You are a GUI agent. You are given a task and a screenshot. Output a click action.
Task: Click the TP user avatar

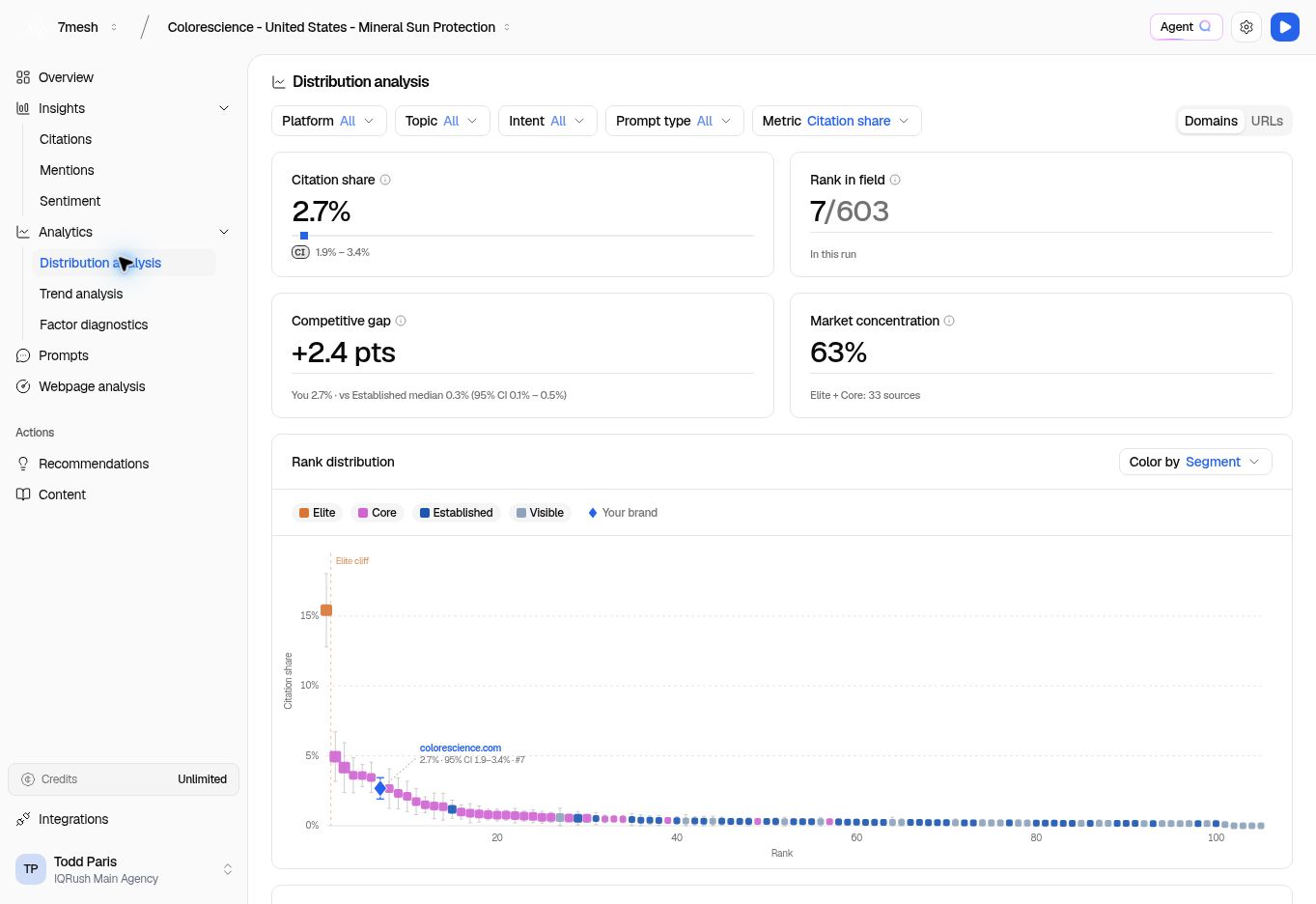[31, 869]
